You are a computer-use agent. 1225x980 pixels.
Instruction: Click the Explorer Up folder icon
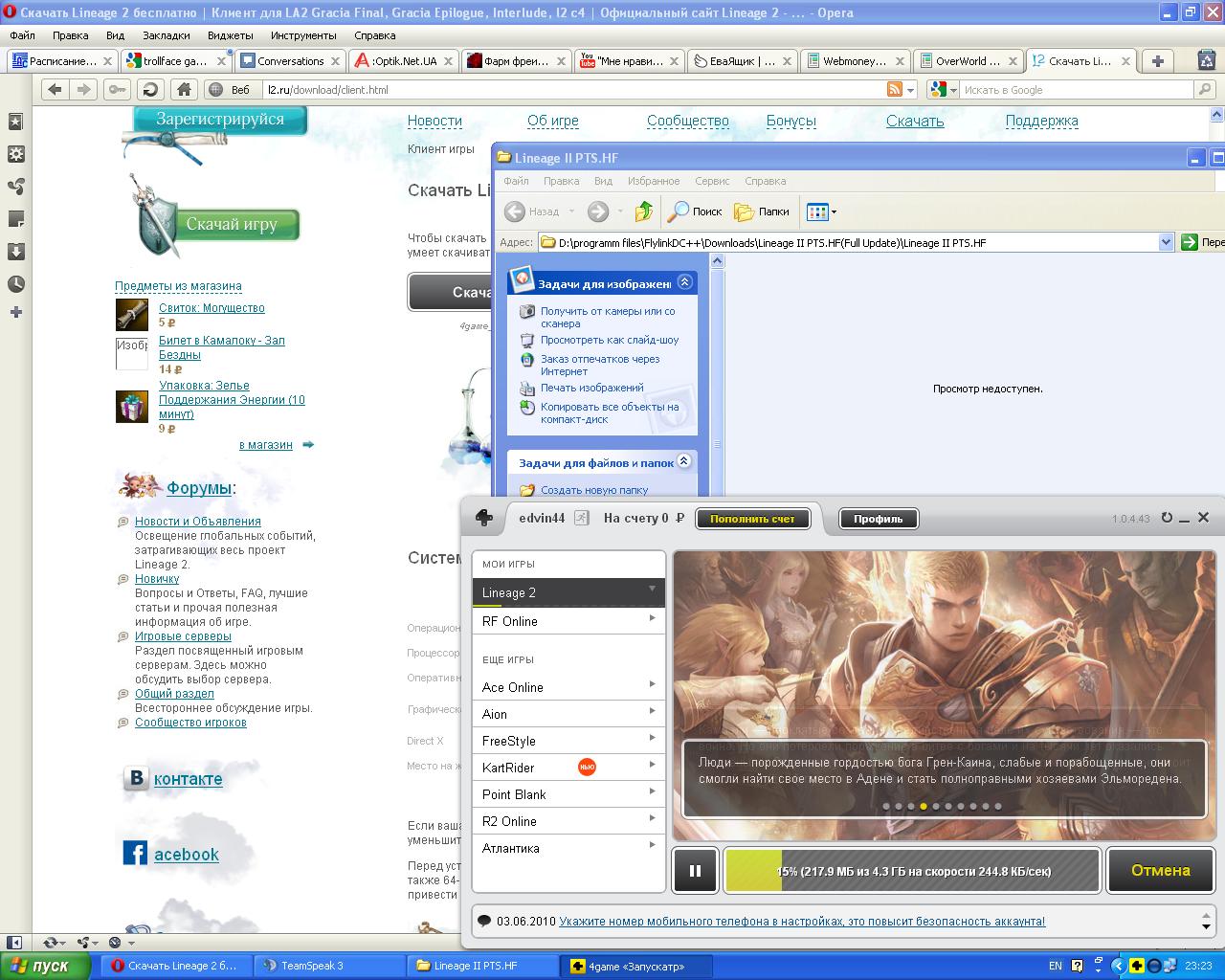pyautogui.click(x=644, y=212)
